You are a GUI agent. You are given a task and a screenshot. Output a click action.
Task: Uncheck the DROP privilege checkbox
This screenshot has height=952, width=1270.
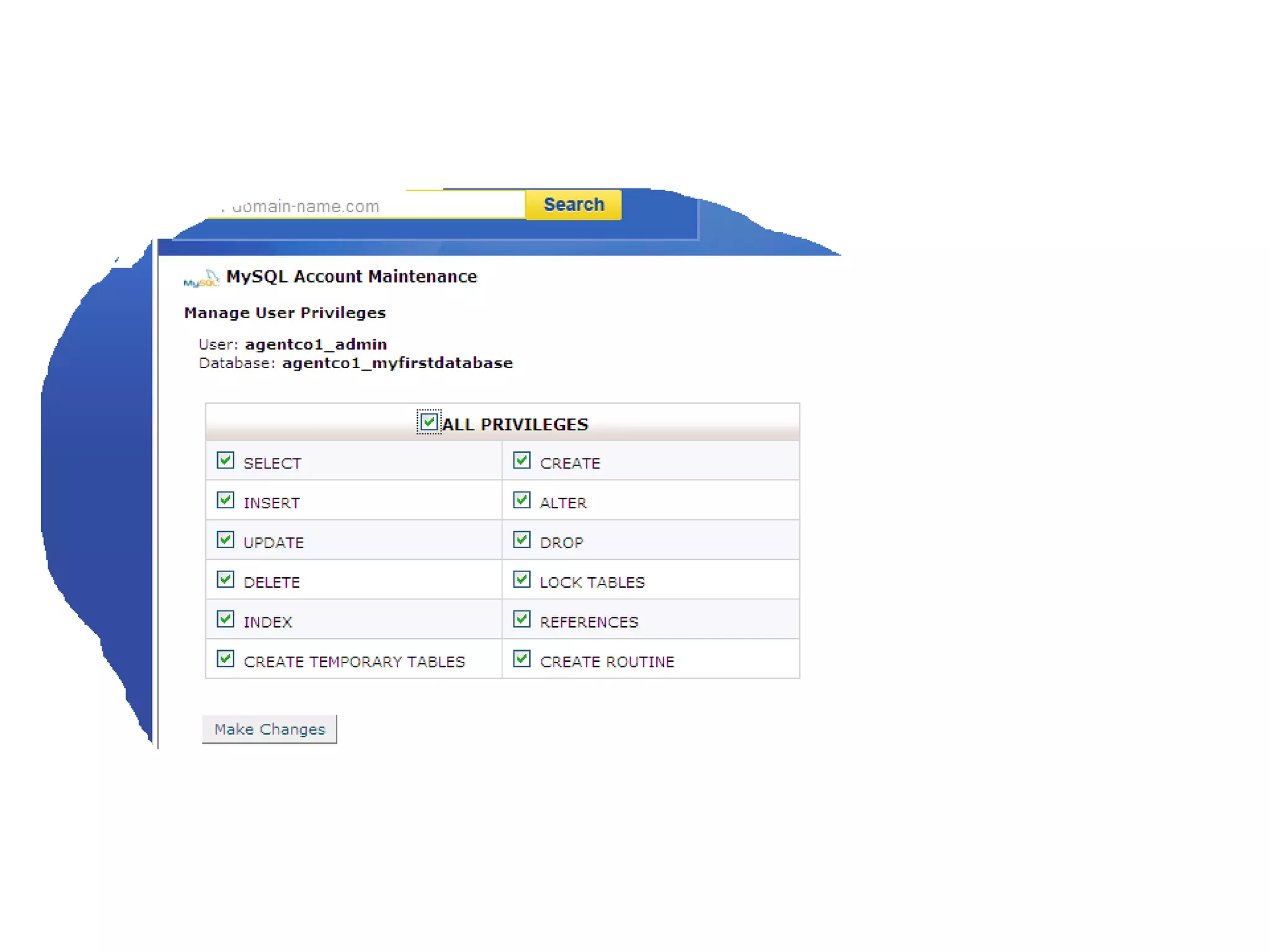pos(522,540)
